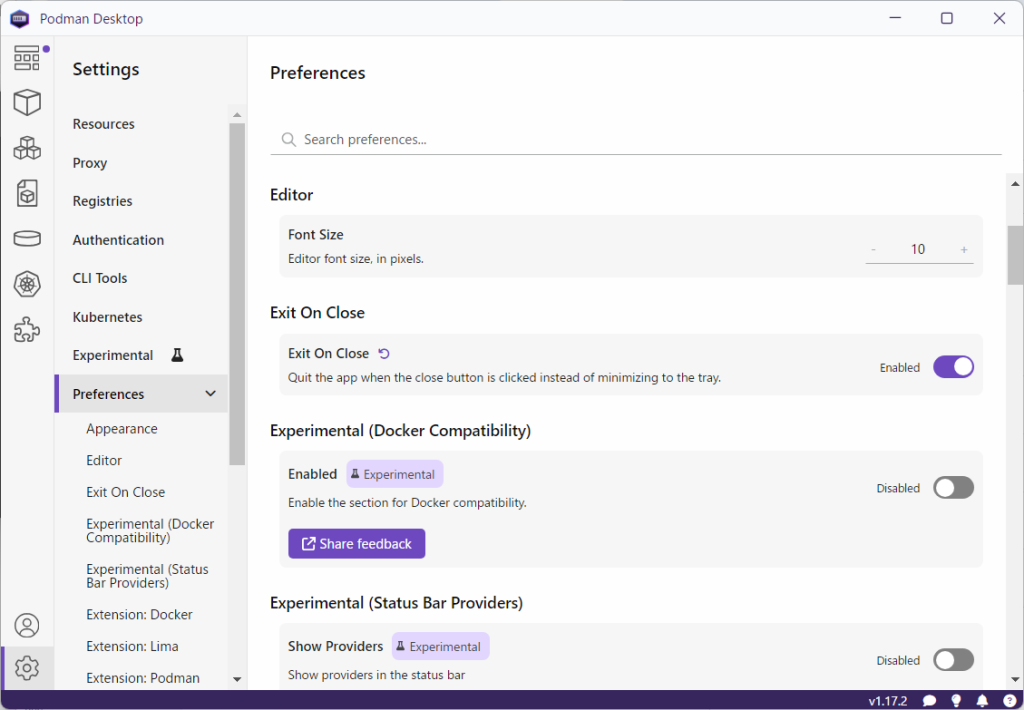Open the Registries settings page
Screen dimensions: 1024x710
(x=103, y=201)
